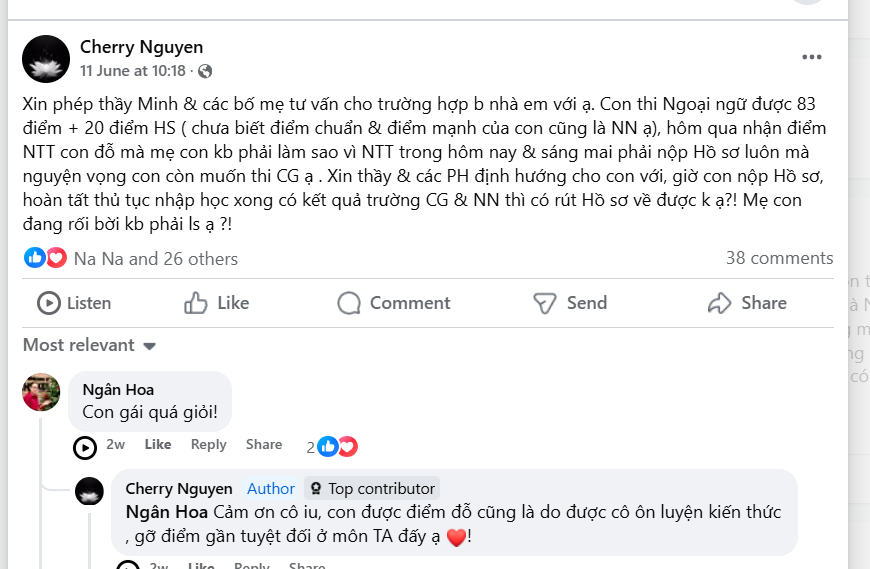Open Ngân Hoa's profile picture thumbnail
The height and width of the screenshot is (569, 870).
(42, 392)
